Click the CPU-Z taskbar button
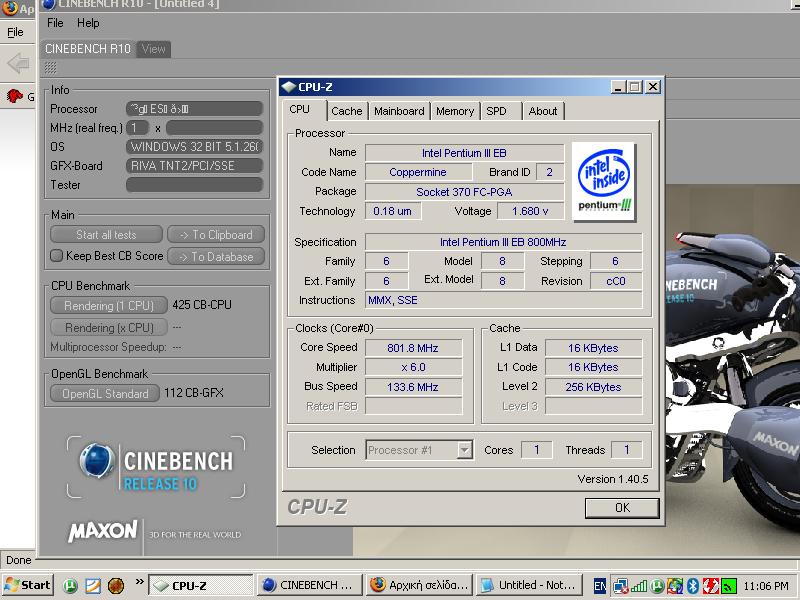 pos(201,585)
